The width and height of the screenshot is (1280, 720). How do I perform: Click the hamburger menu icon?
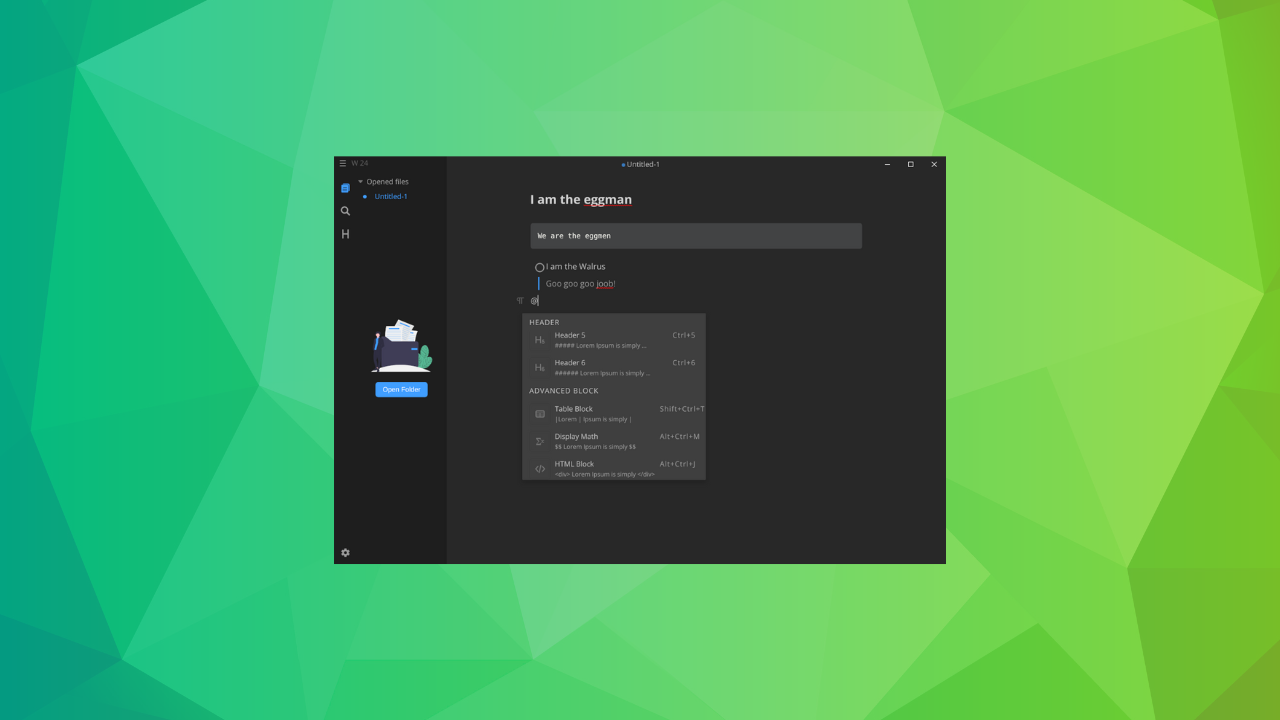(342, 164)
